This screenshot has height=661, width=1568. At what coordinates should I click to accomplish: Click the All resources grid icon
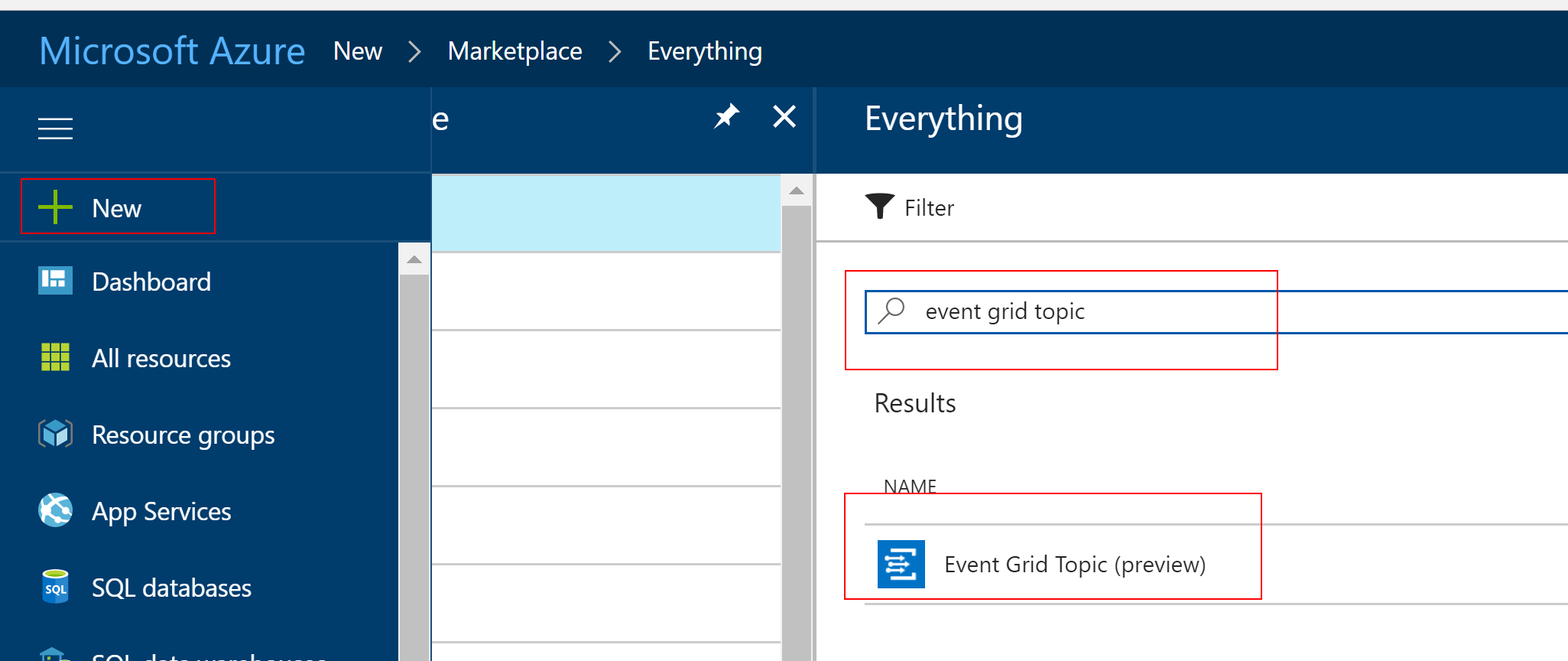click(x=55, y=357)
